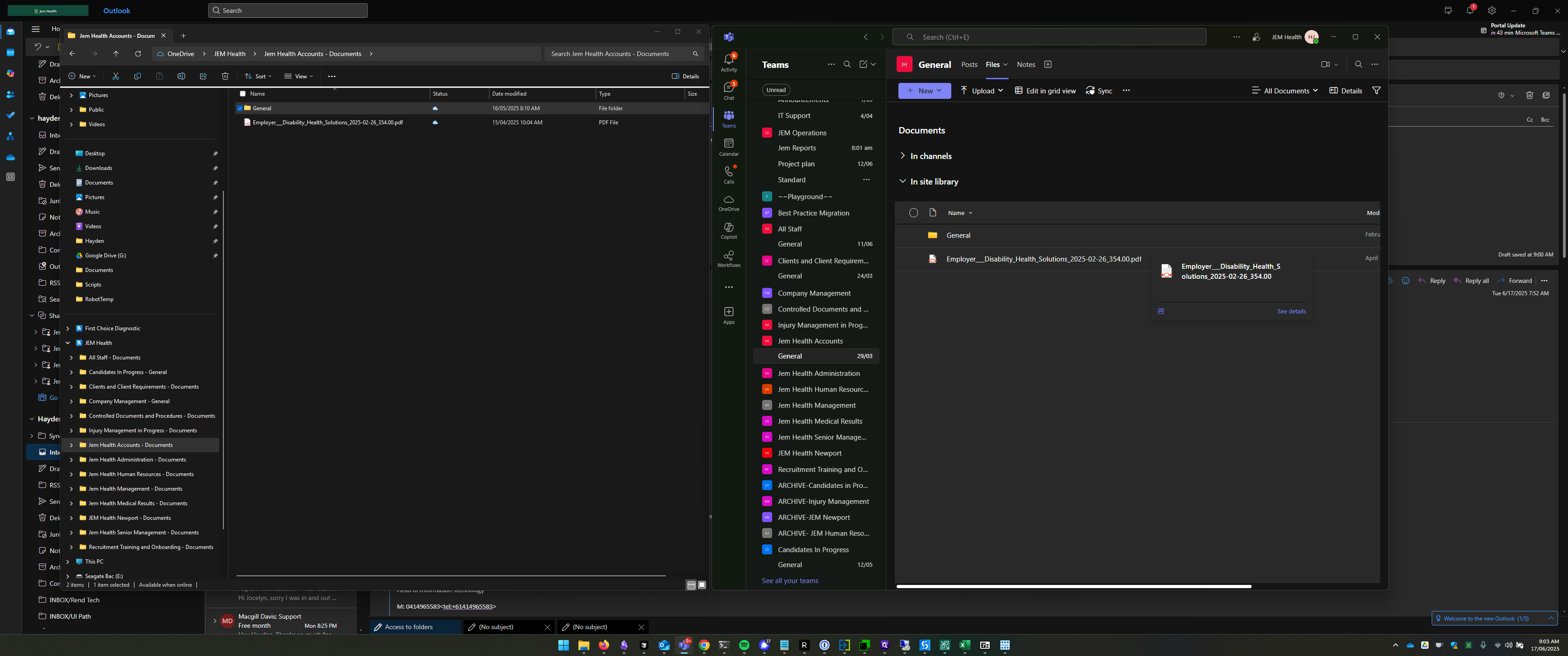Toggle select-all circle in Teams site library header

(x=913, y=213)
